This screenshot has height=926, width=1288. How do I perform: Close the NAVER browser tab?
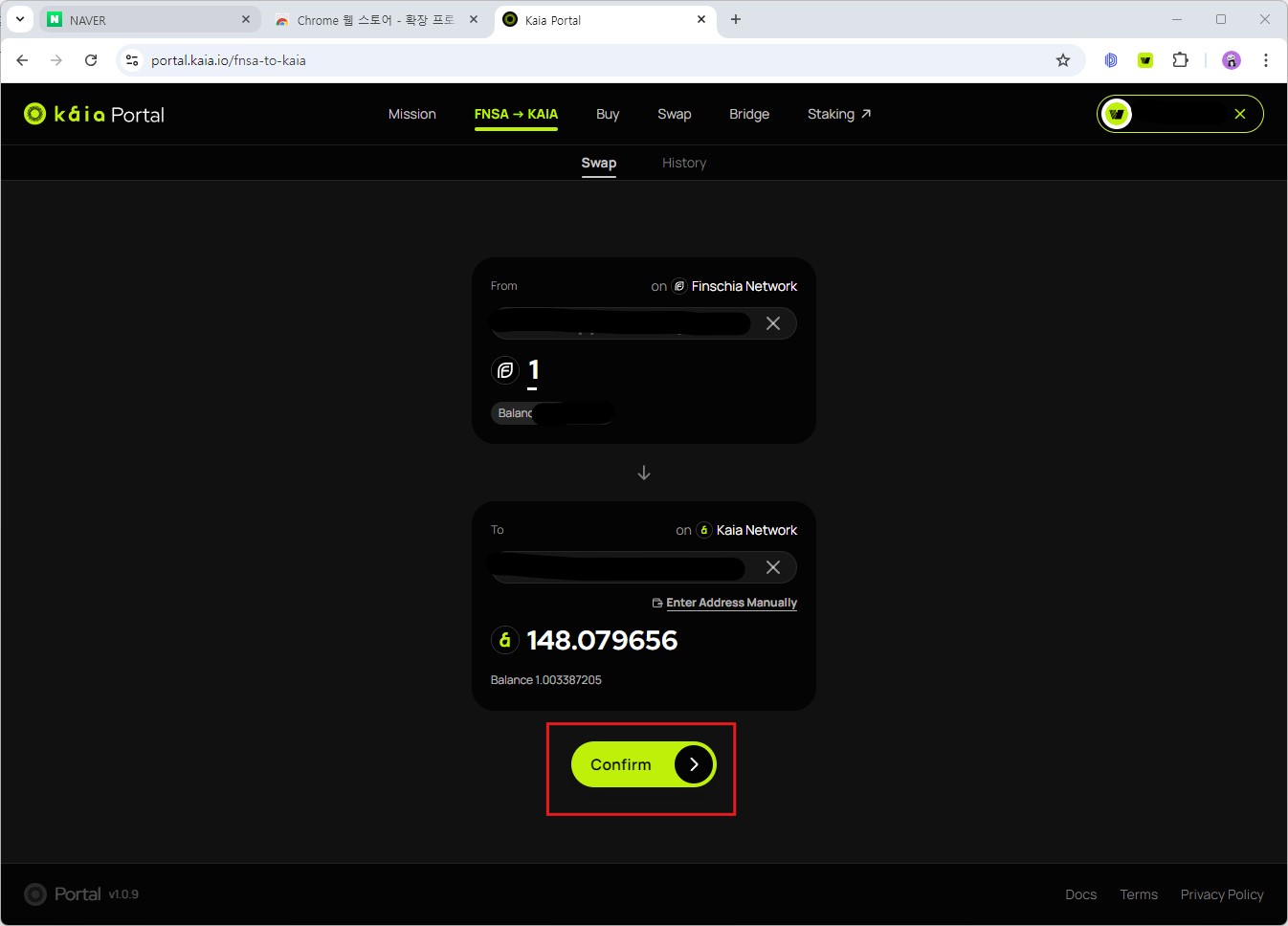(246, 19)
